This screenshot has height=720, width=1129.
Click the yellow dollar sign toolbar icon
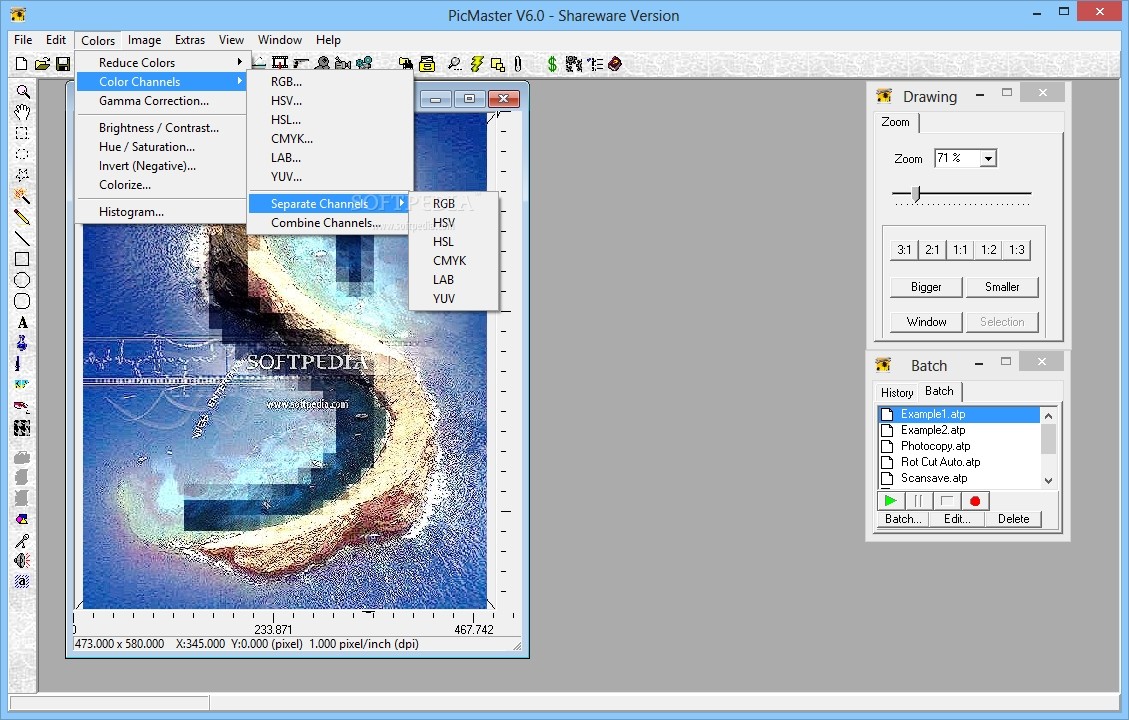[x=552, y=64]
